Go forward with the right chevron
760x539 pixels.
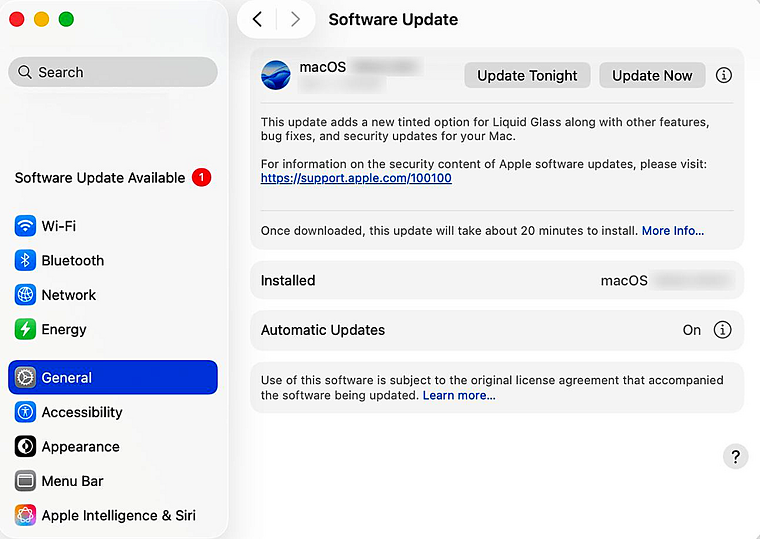coord(295,19)
